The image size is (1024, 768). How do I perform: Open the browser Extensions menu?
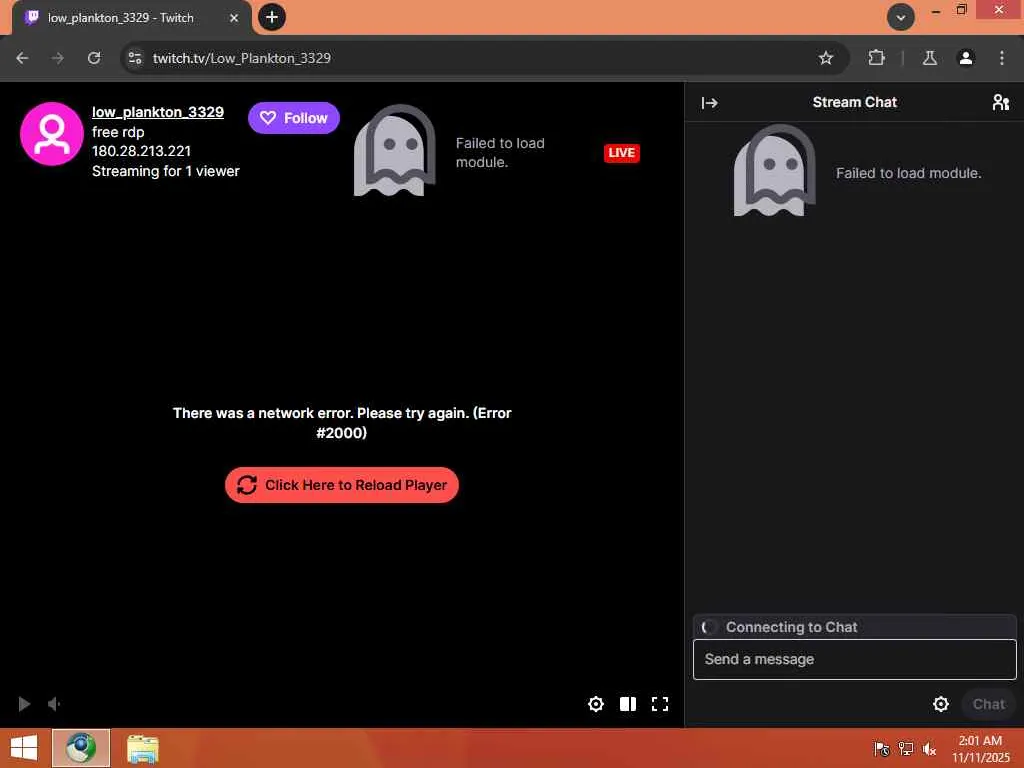876,58
